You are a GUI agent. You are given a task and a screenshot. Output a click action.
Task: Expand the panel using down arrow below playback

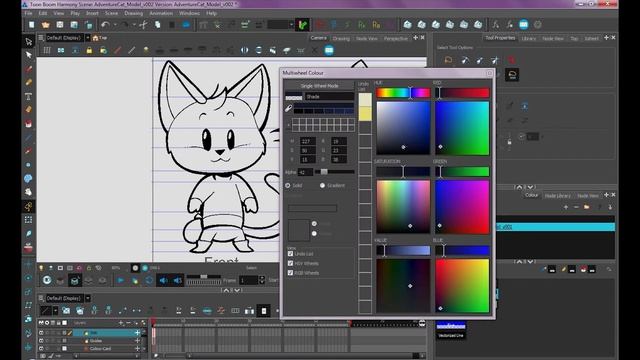point(237,290)
